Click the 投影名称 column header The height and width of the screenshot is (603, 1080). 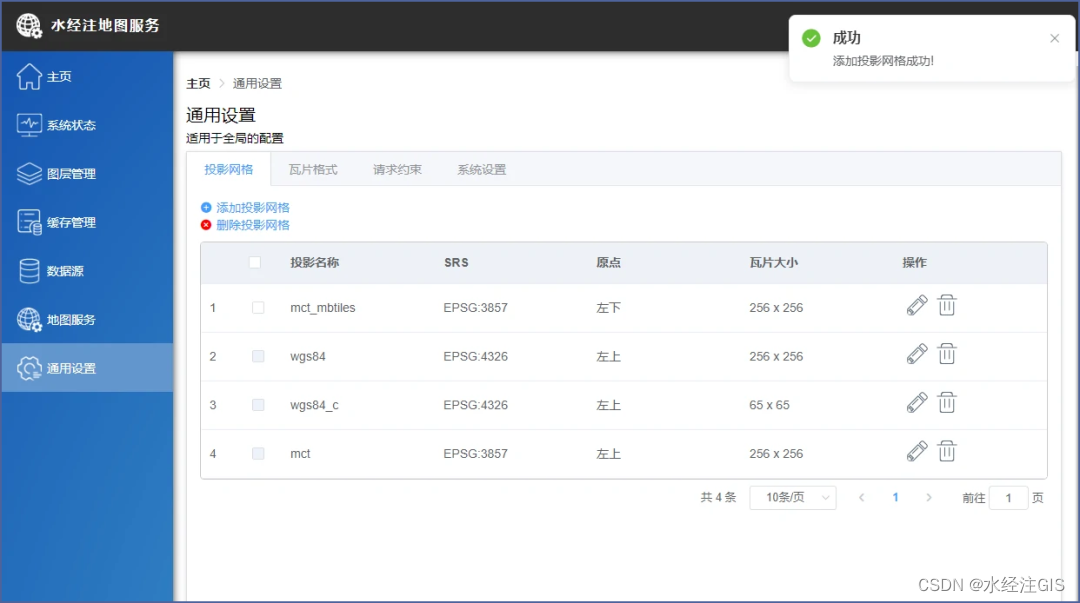[x=315, y=263]
